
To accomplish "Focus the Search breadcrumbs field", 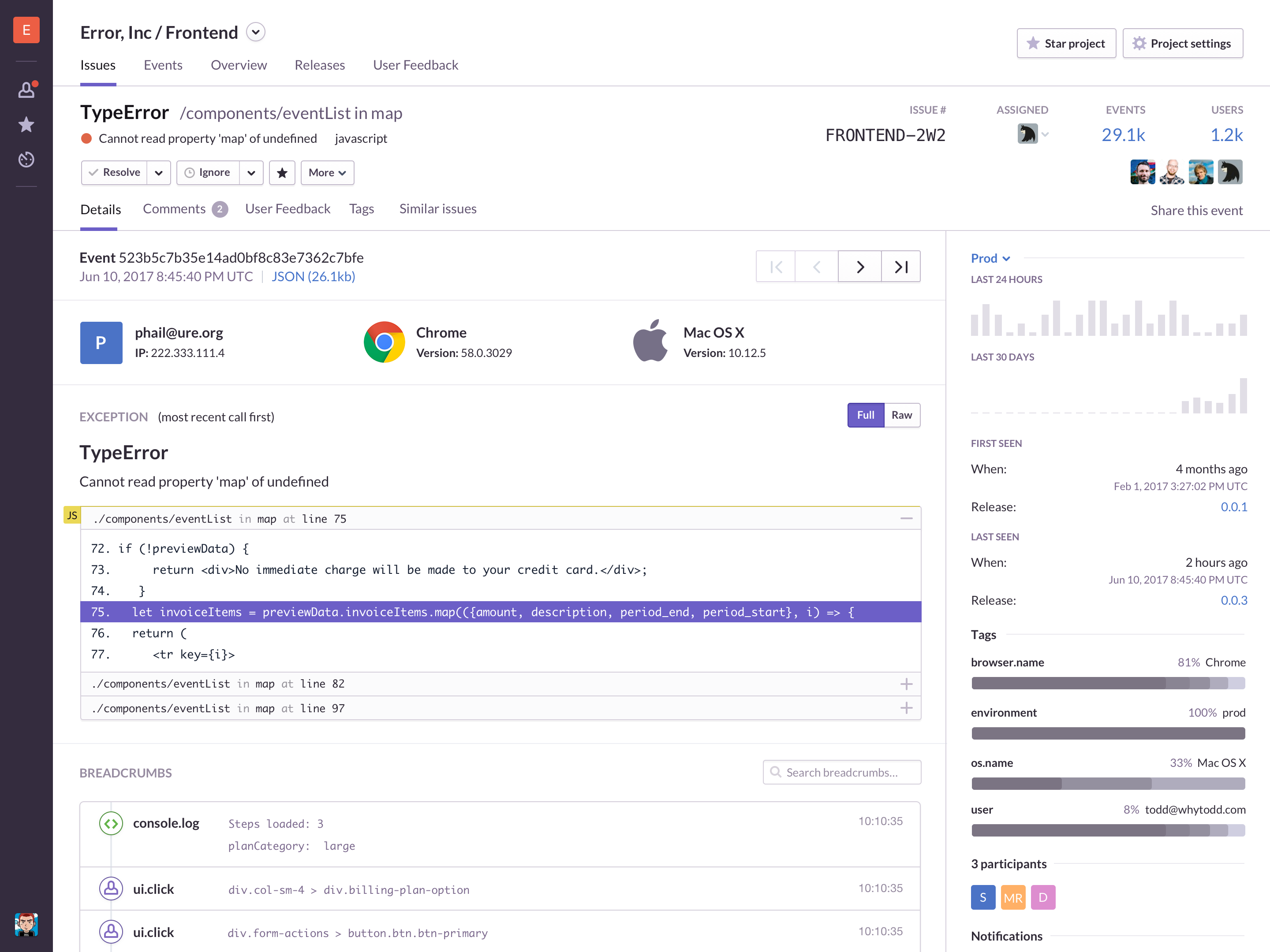I will click(x=842, y=772).
